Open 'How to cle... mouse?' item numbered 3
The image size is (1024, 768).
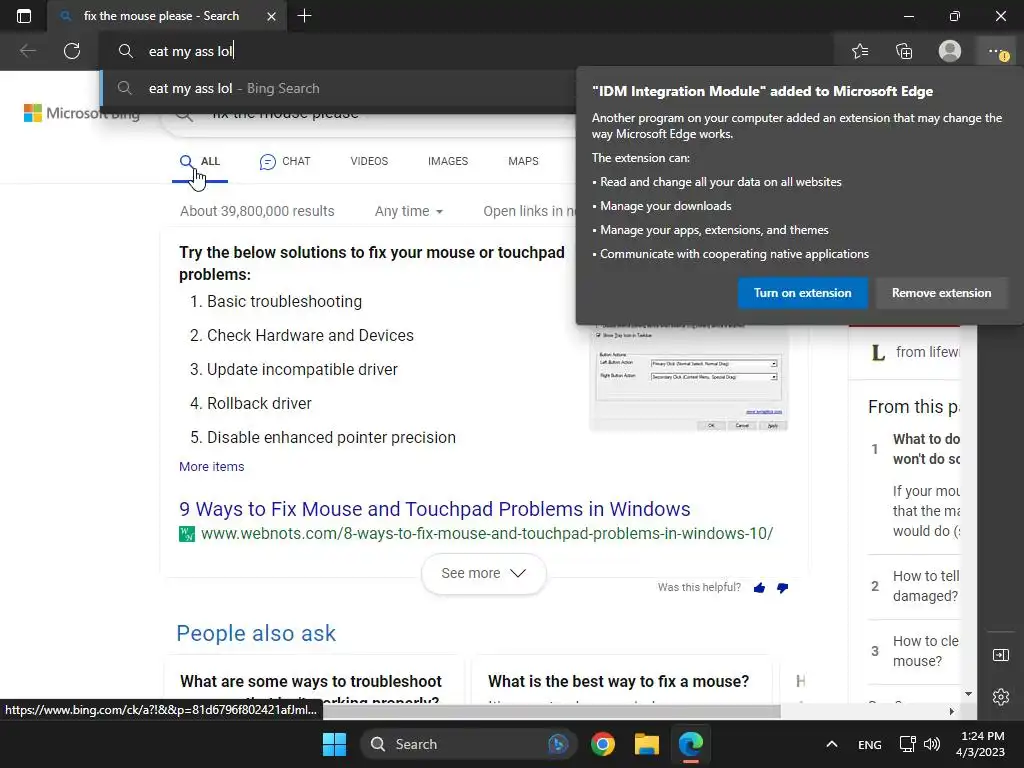(x=925, y=651)
